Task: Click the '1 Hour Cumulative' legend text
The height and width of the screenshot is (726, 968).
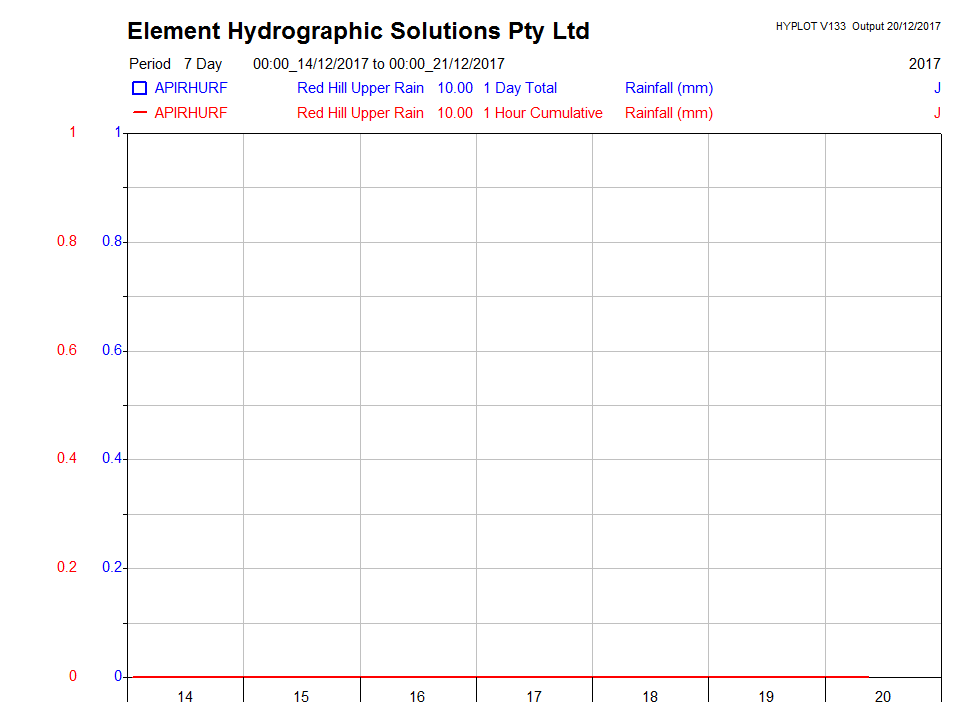Action: pos(543,113)
